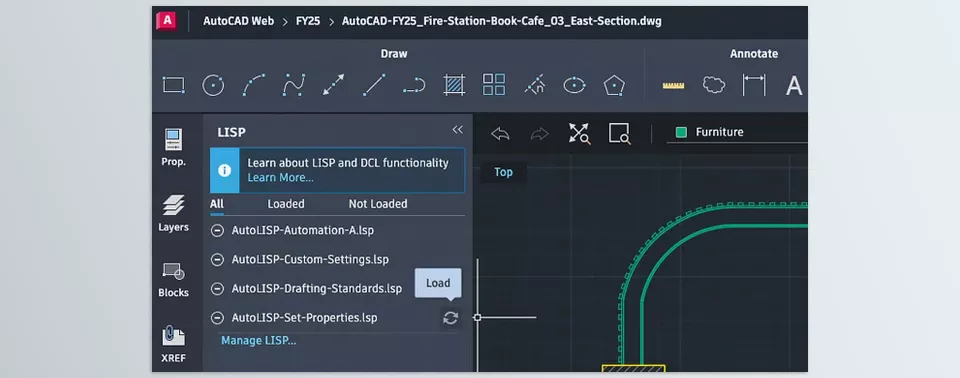This screenshot has height=378, width=960.
Task: Open the Layers panel
Action: pos(173,213)
